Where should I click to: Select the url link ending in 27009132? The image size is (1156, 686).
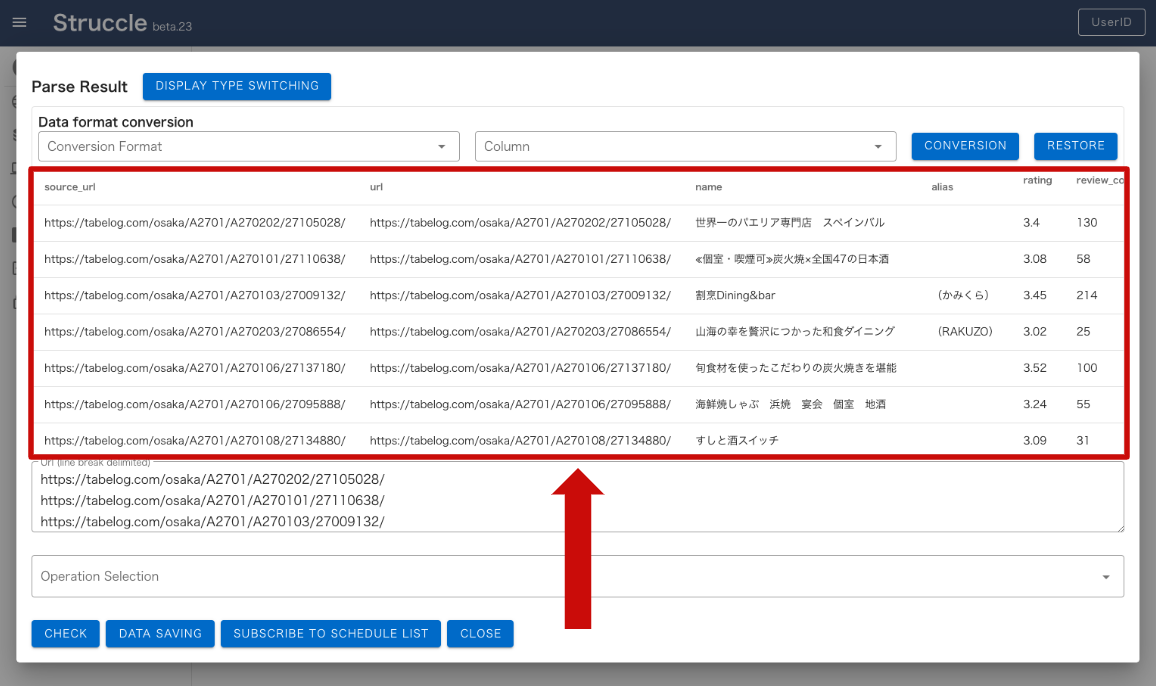(520, 295)
